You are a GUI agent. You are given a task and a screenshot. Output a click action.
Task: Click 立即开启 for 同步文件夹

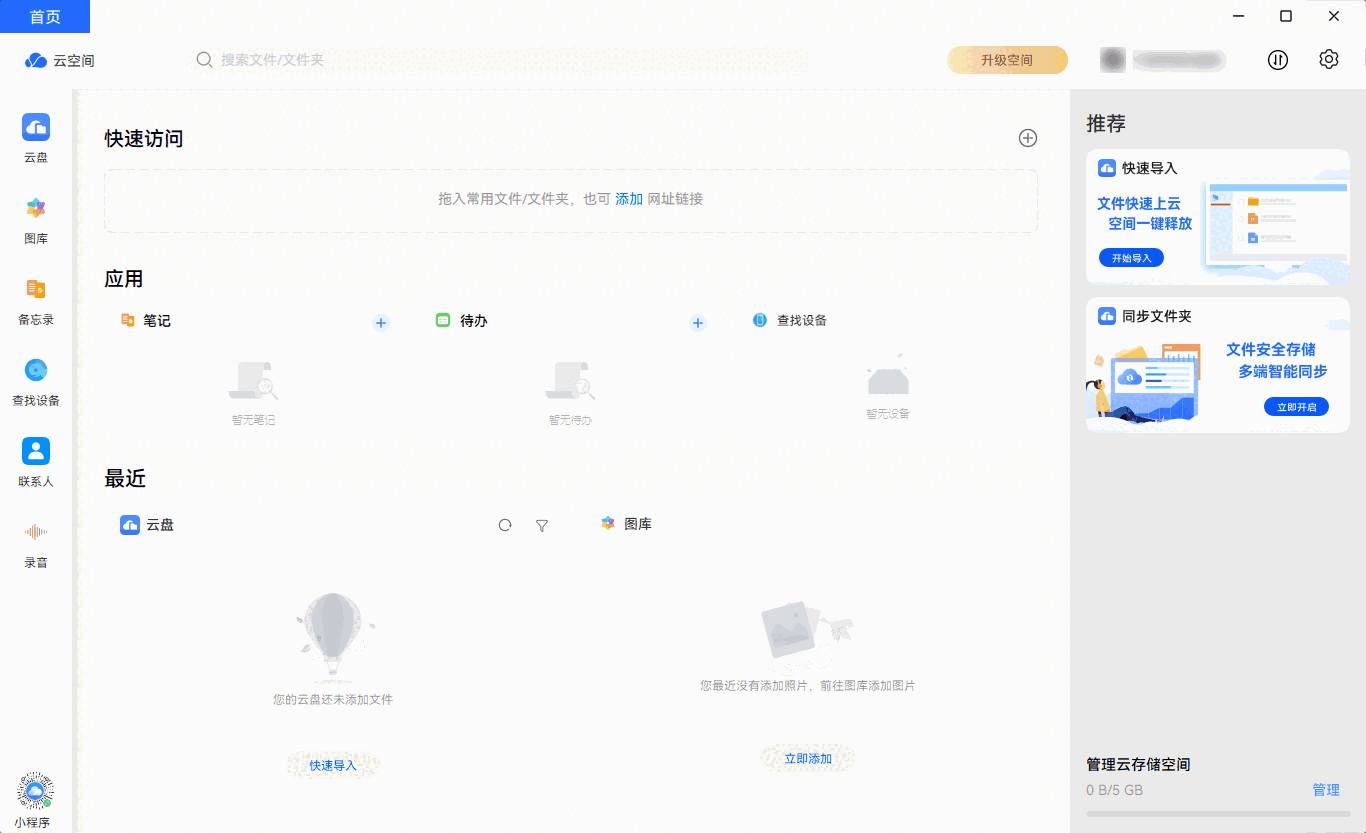pos(1297,406)
